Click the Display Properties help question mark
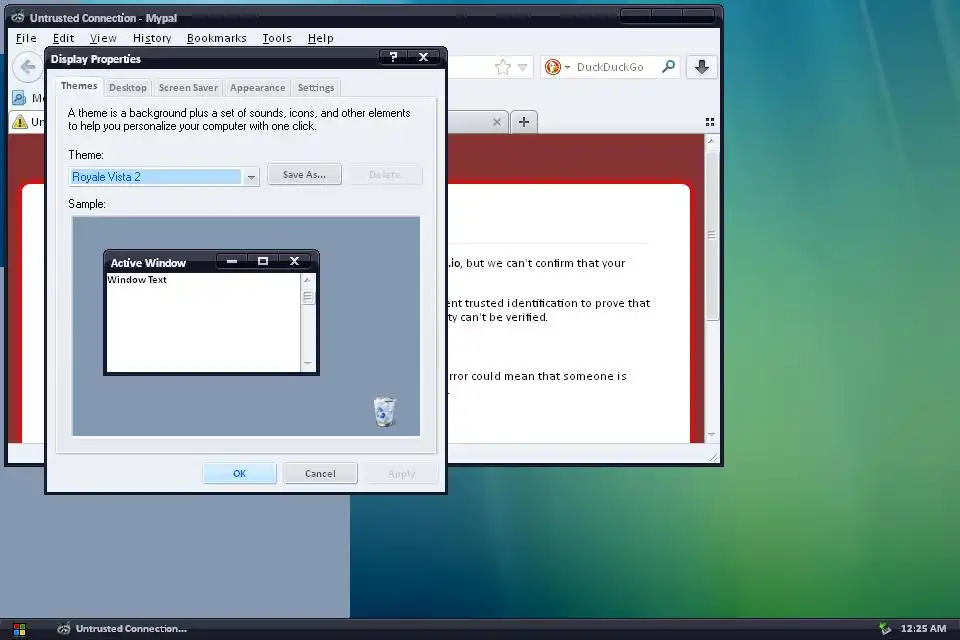 click(394, 57)
